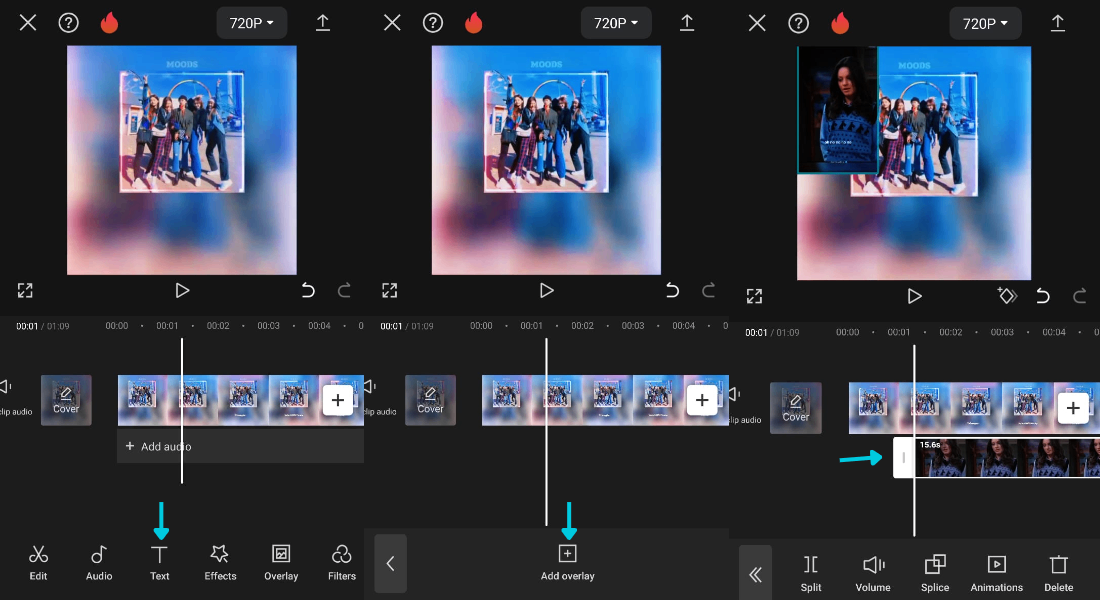
Task: Open 720P resolution dropdown in right panel
Action: coord(985,23)
